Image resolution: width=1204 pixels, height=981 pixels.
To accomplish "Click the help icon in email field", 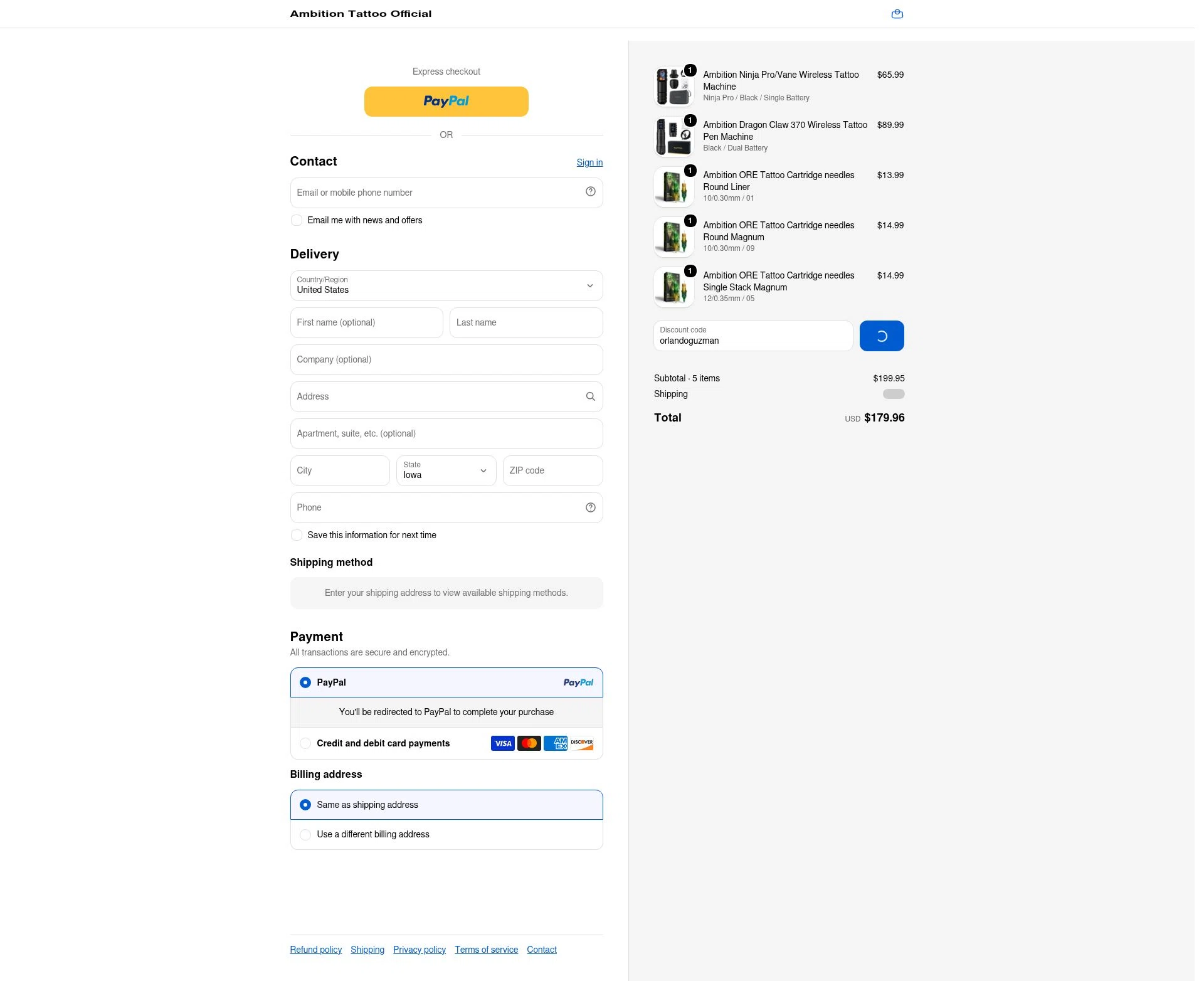I will [x=591, y=192].
